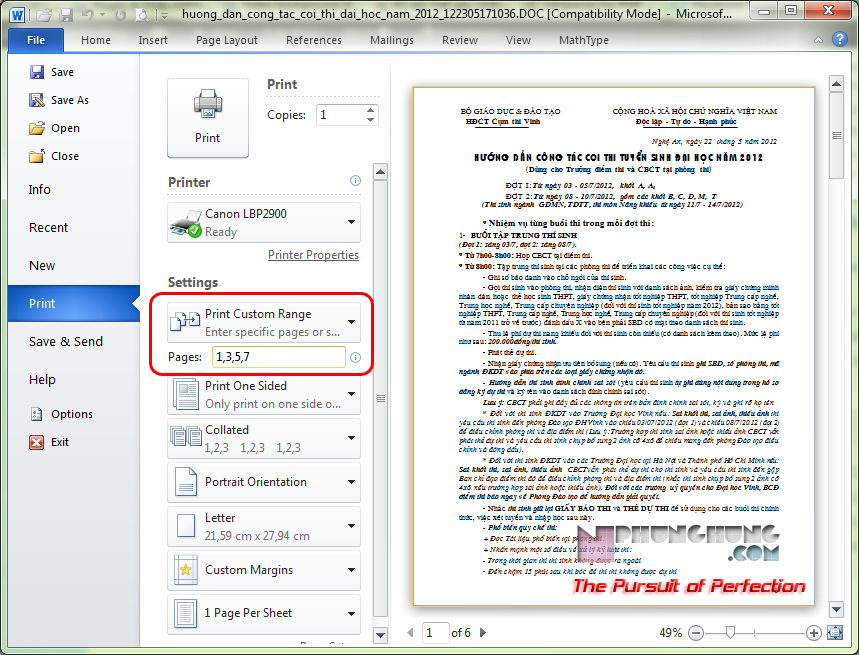Click the large Print button
The image size is (859, 655).
click(x=207, y=116)
